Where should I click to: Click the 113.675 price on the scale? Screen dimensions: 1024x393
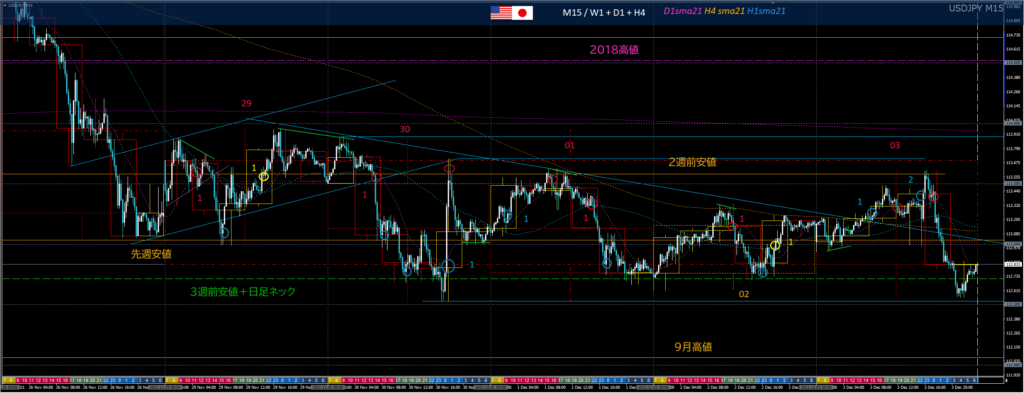click(1014, 163)
